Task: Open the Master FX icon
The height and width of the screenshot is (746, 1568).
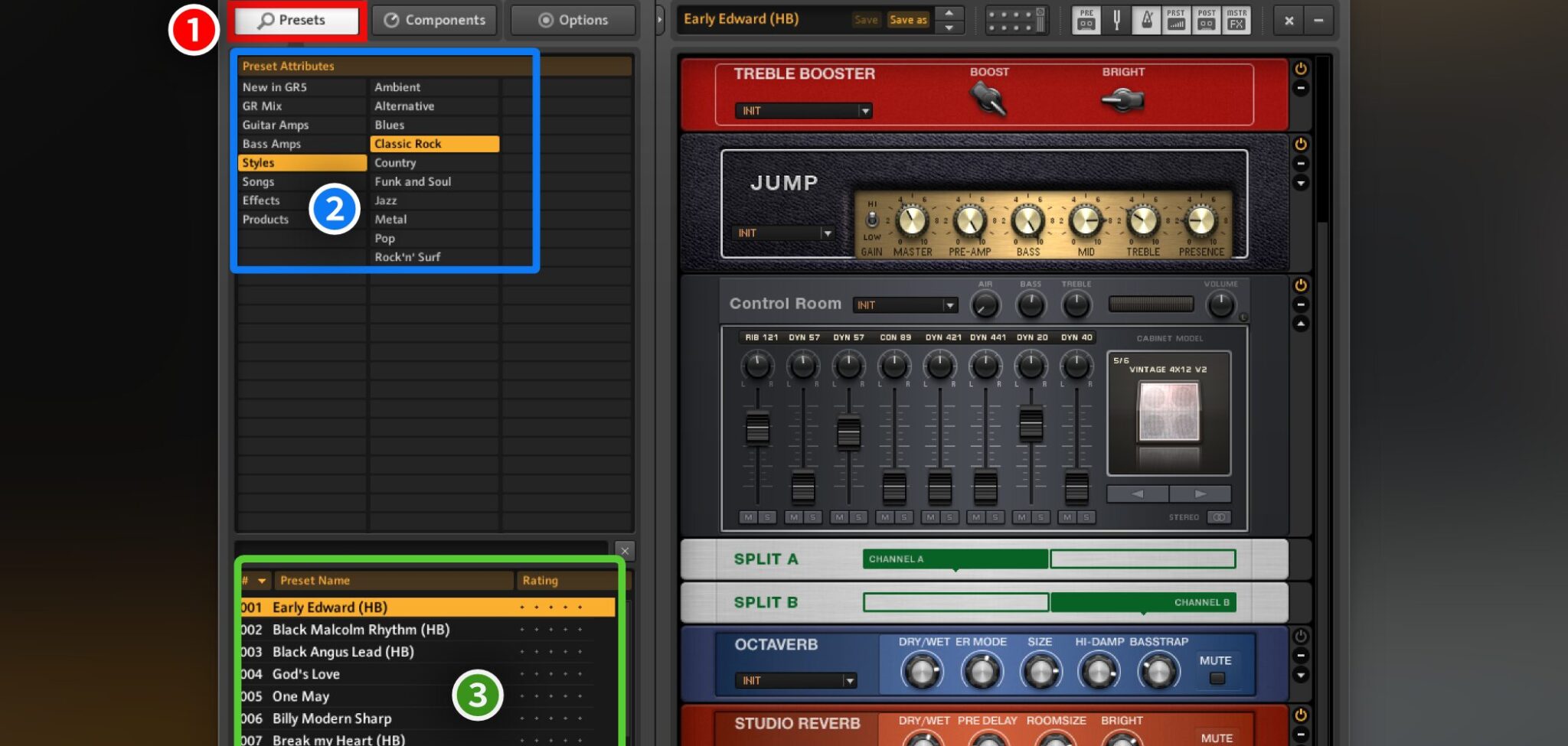Action: coord(1237,21)
